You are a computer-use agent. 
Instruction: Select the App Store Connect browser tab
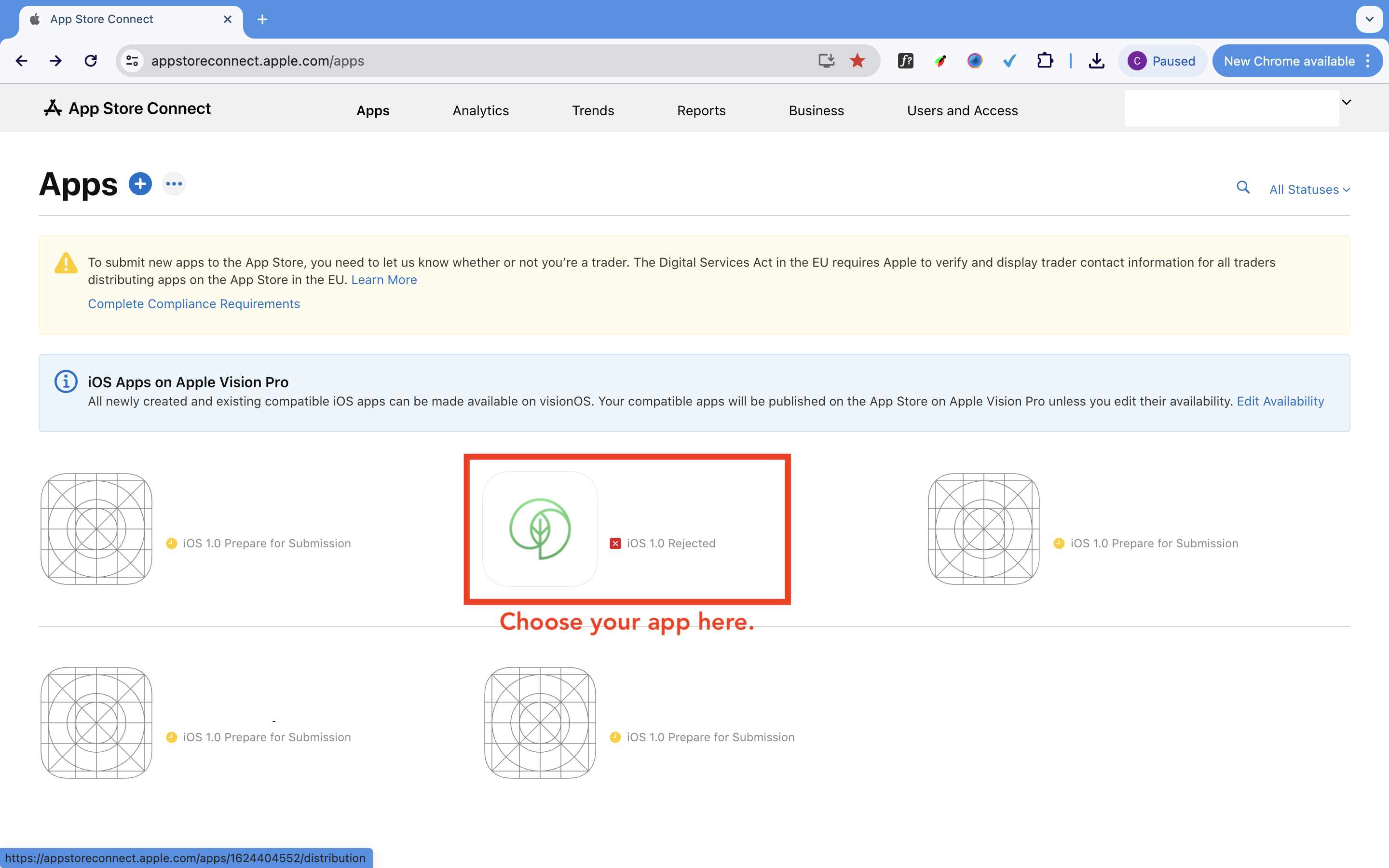131,19
